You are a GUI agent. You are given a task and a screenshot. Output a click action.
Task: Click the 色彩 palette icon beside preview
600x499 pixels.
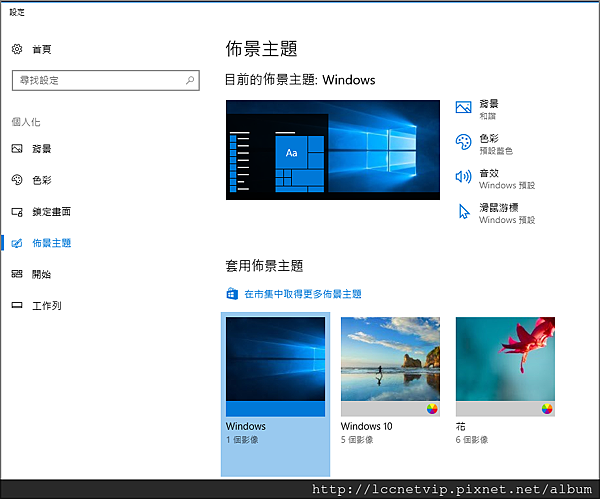click(x=463, y=142)
